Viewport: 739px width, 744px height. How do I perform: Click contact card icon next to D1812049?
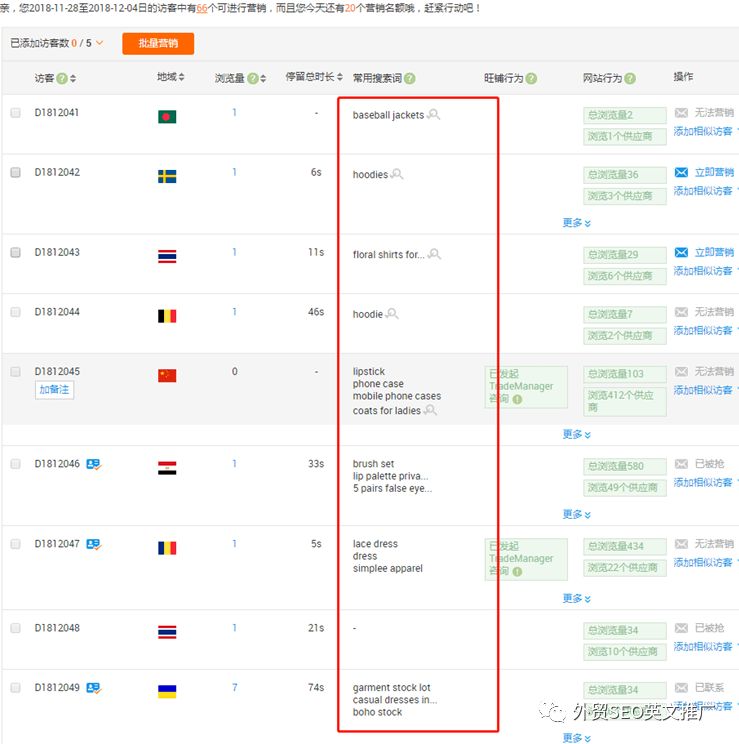94,688
